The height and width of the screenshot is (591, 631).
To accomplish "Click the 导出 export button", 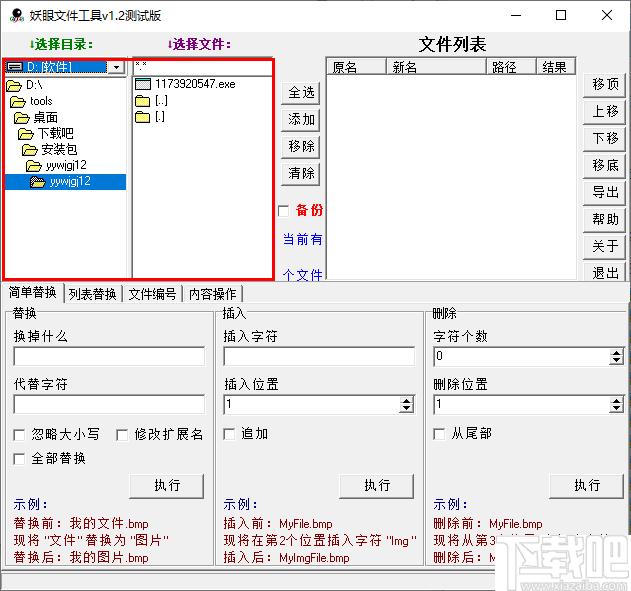I will pos(604,192).
